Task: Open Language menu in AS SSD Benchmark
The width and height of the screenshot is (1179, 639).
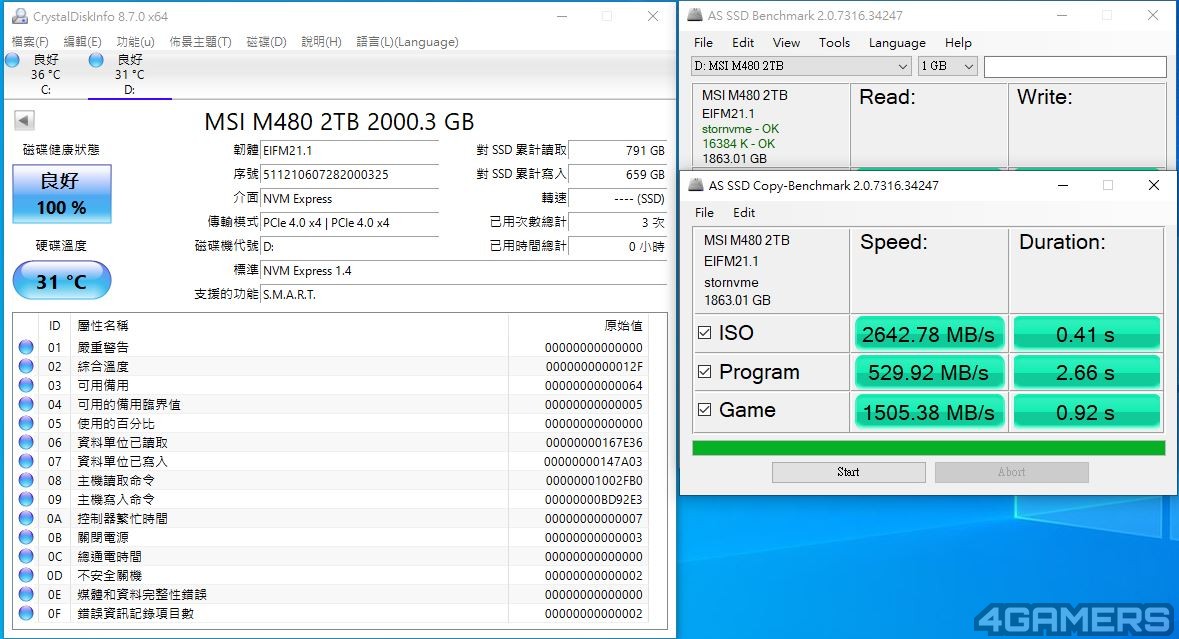Action: tap(897, 43)
